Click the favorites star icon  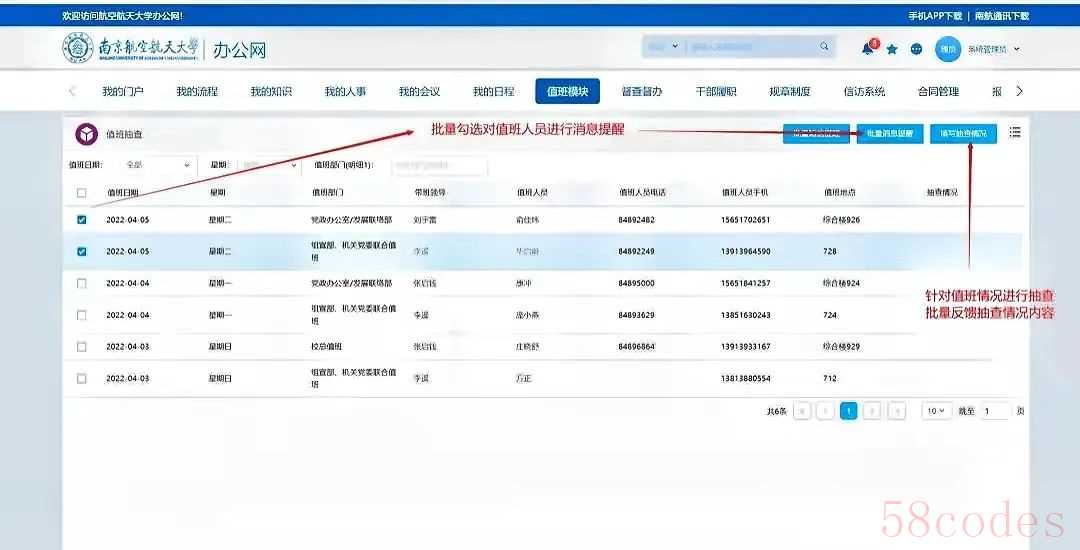pos(892,50)
